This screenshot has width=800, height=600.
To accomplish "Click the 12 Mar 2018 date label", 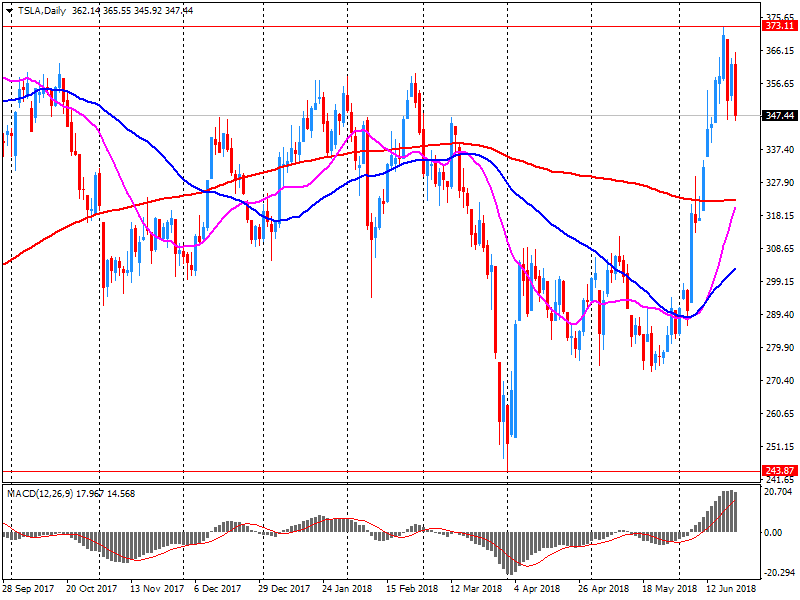I will [x=475, y=590].
